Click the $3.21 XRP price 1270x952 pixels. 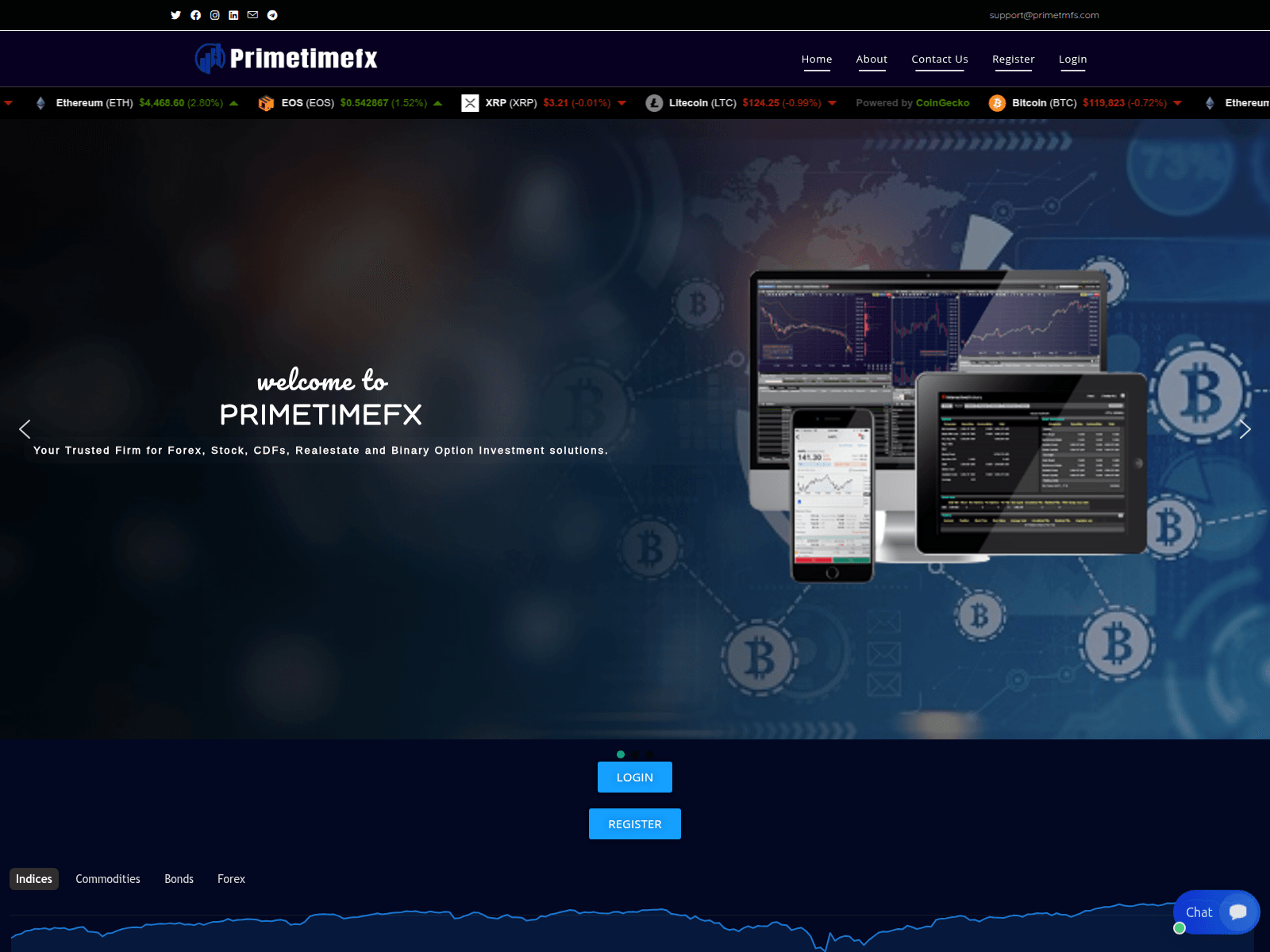coord(556,103)
